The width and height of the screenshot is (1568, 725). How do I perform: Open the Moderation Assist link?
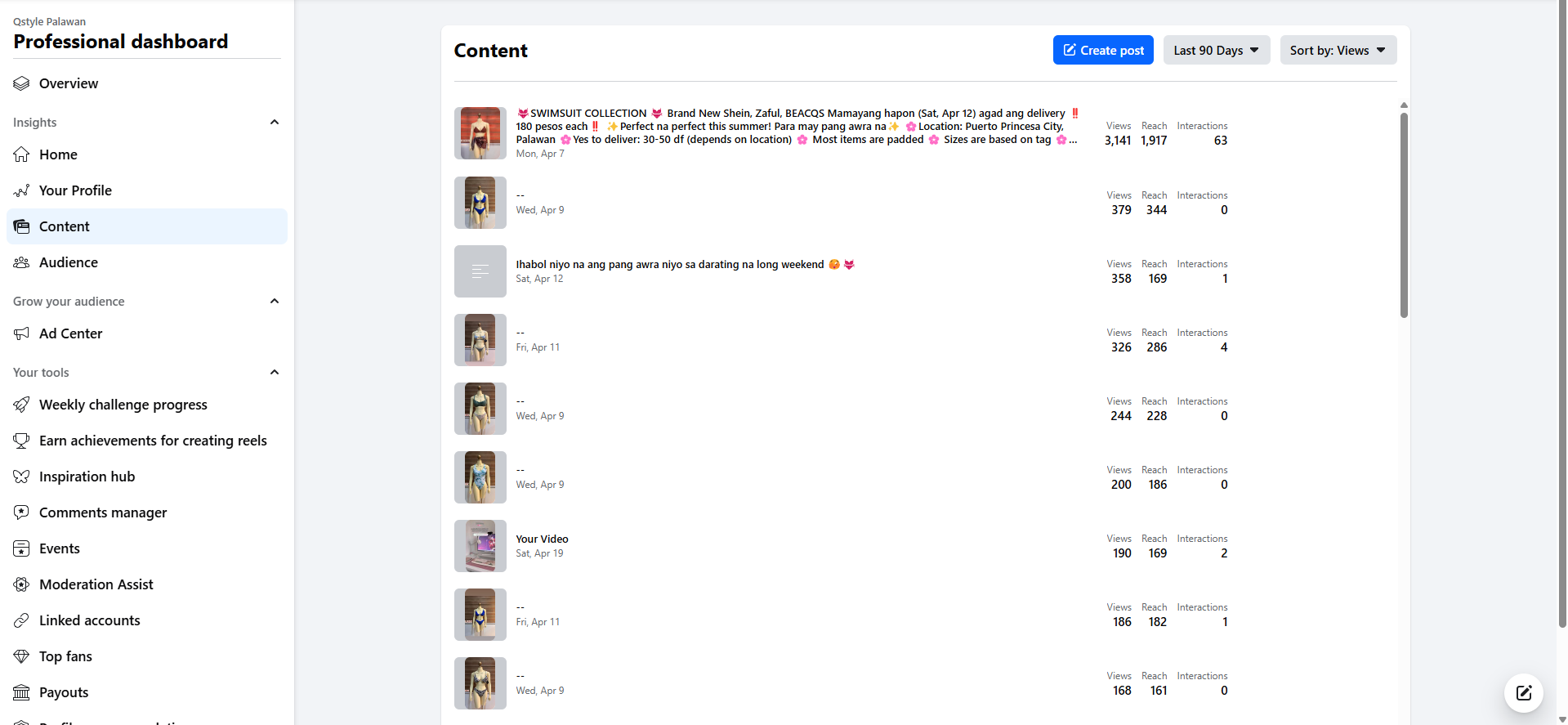147,584
